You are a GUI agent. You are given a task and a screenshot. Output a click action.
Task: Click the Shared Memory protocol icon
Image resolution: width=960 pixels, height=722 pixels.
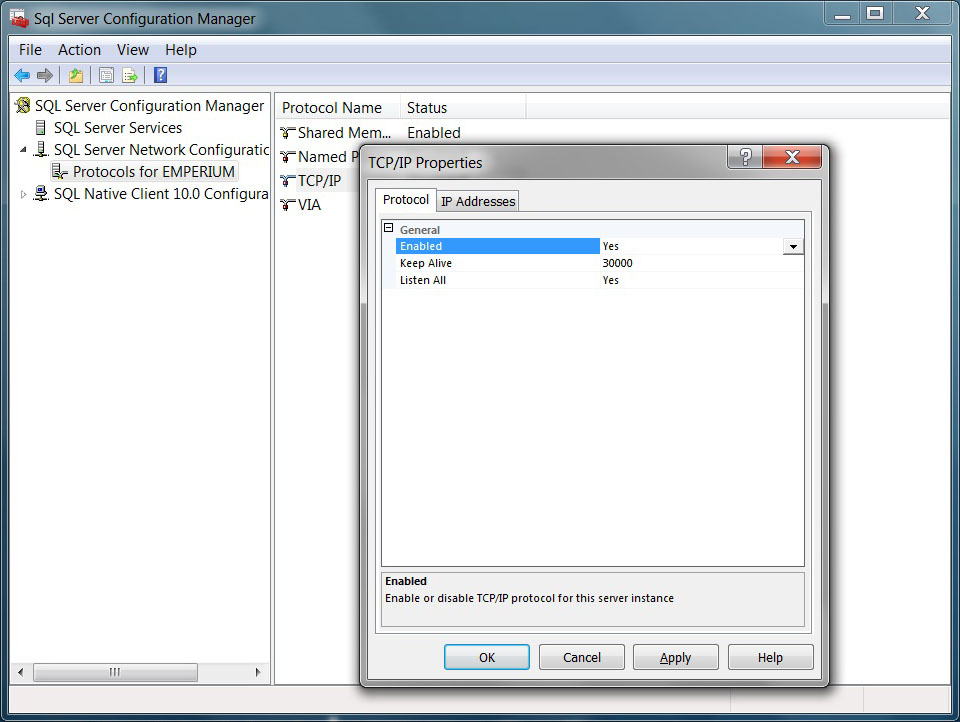[288, 133]
